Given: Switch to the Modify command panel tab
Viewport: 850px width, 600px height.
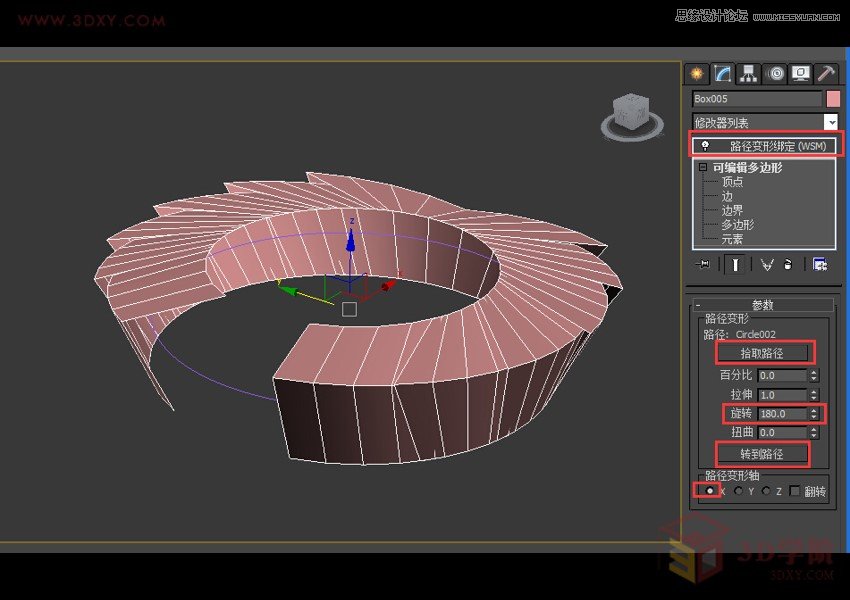Looking at the screenshot, I should click(x=723, y=73).
